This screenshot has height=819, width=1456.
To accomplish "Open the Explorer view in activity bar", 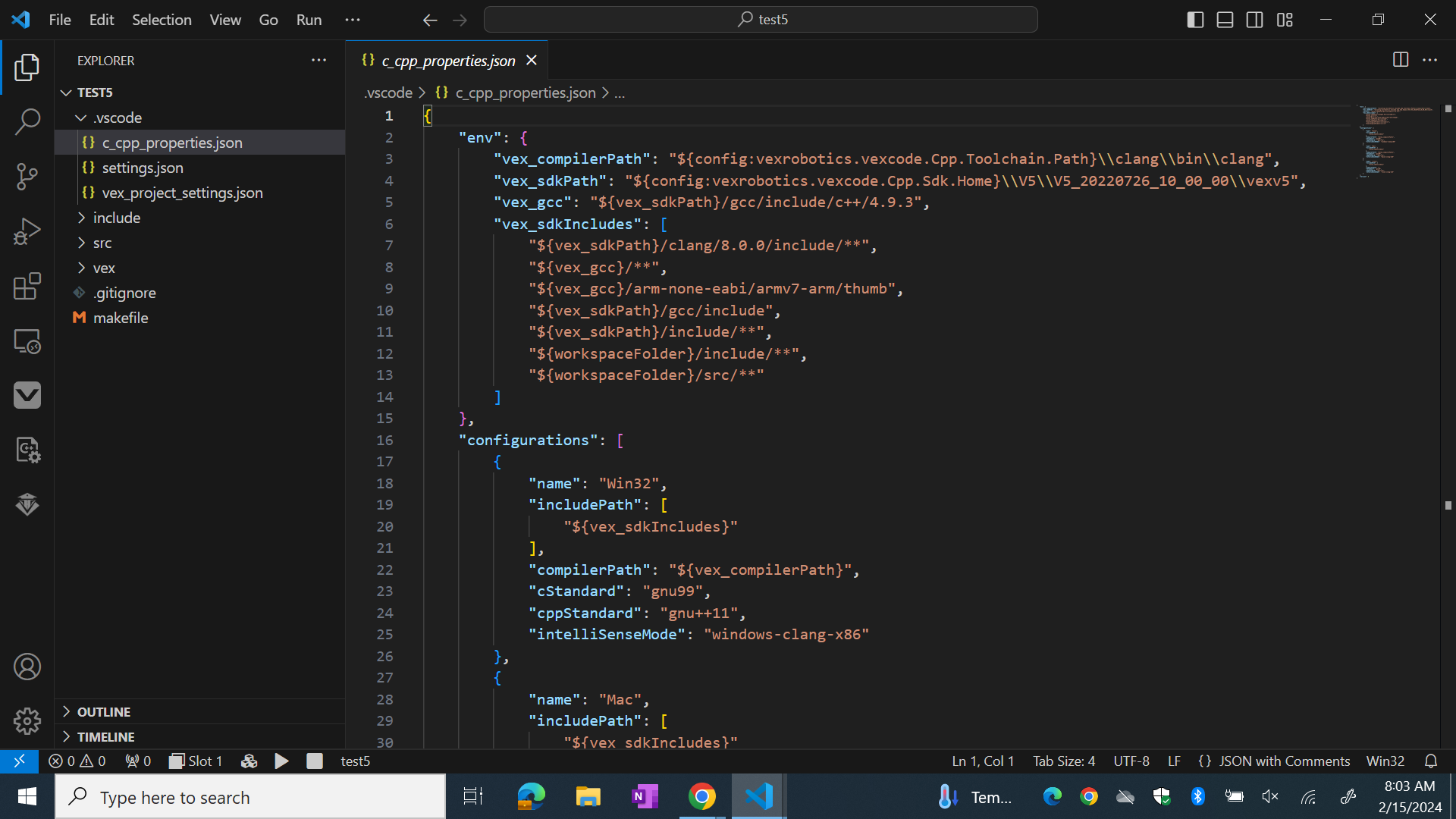I will coord(27,67).
